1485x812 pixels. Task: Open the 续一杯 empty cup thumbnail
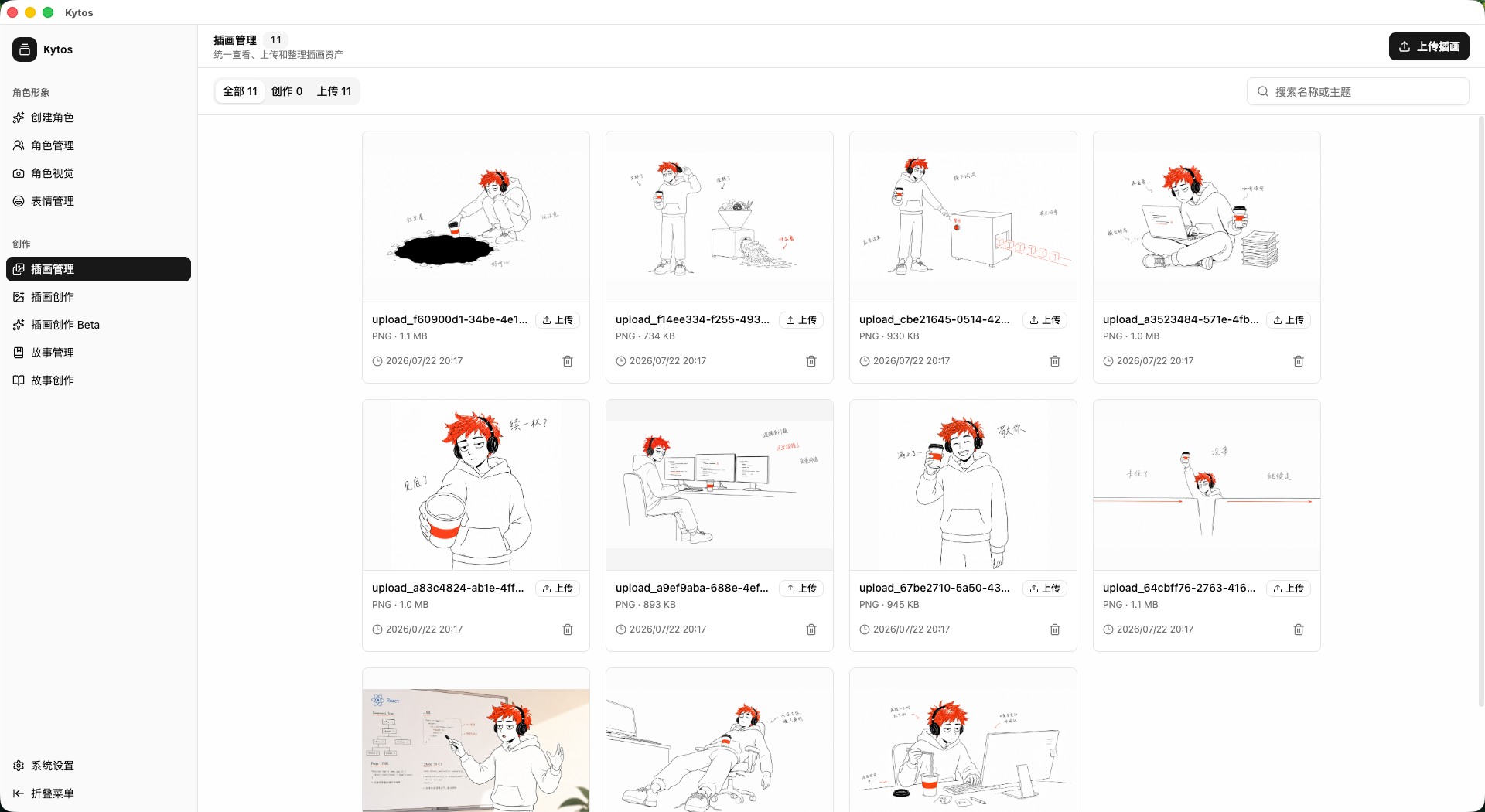tap(476, 485)
